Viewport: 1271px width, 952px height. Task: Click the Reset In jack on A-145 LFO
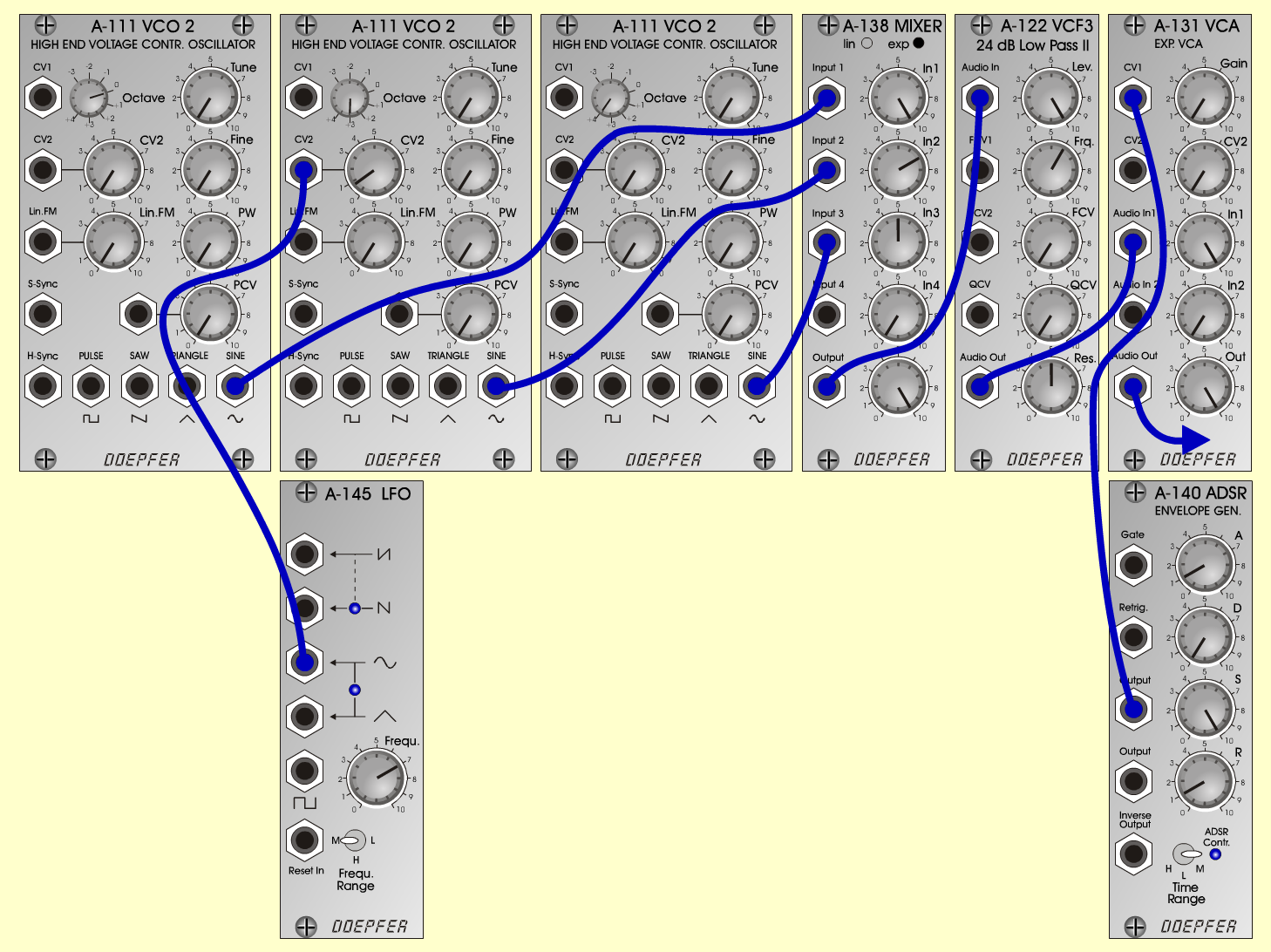point(304,840)
